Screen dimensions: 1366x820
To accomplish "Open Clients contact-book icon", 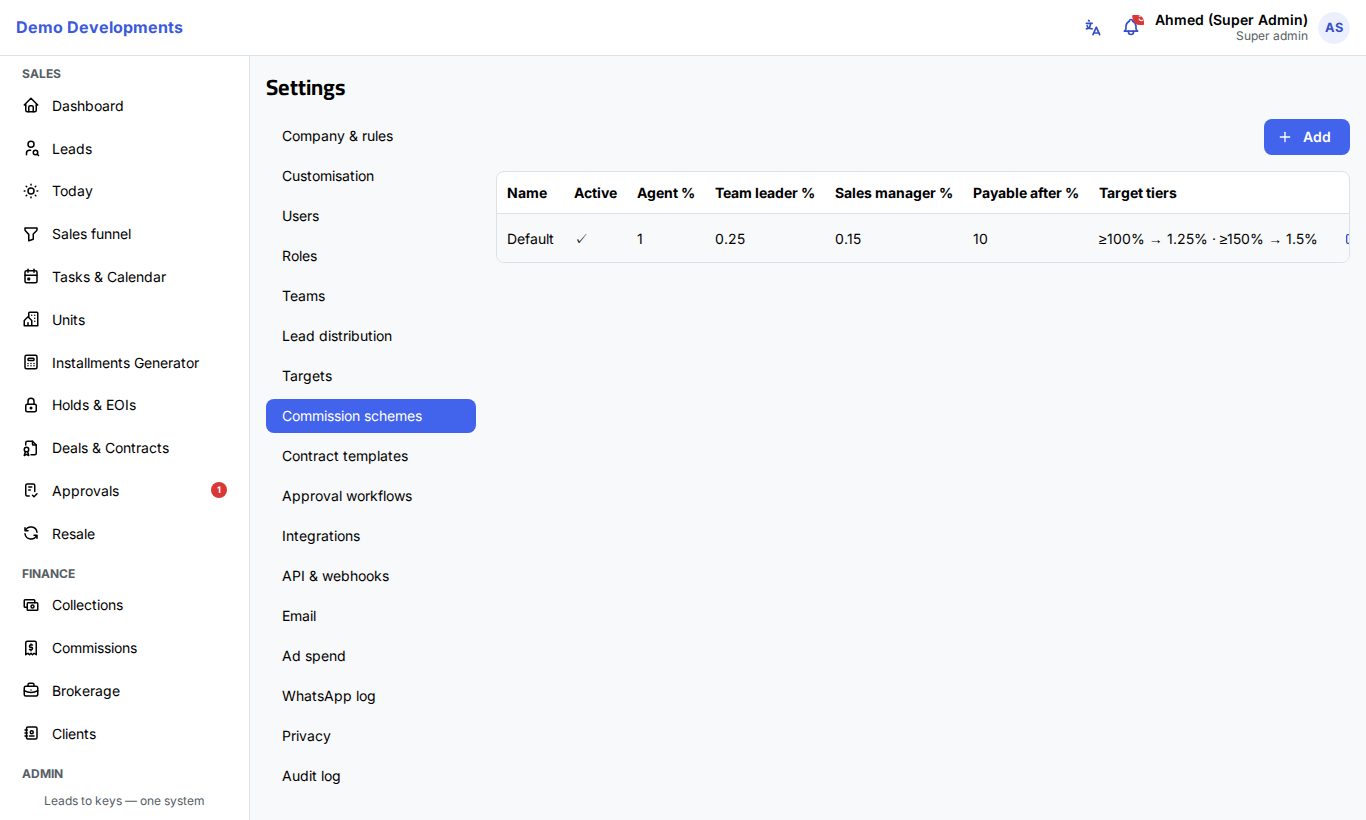I will pyautogui.click(x=31, y=734).
